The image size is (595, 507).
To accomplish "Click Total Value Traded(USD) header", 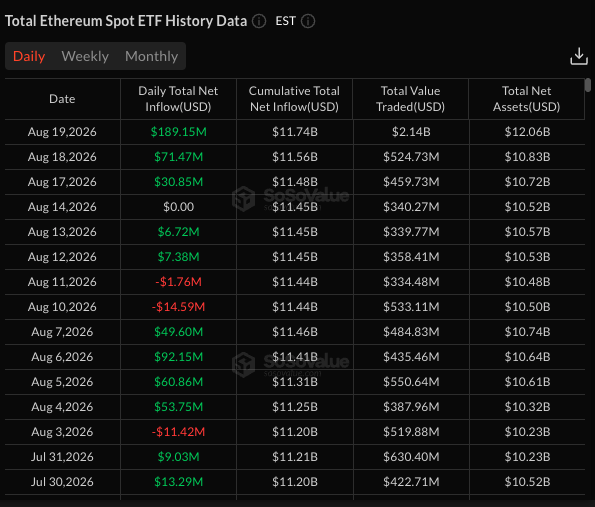I will [410, 99].
